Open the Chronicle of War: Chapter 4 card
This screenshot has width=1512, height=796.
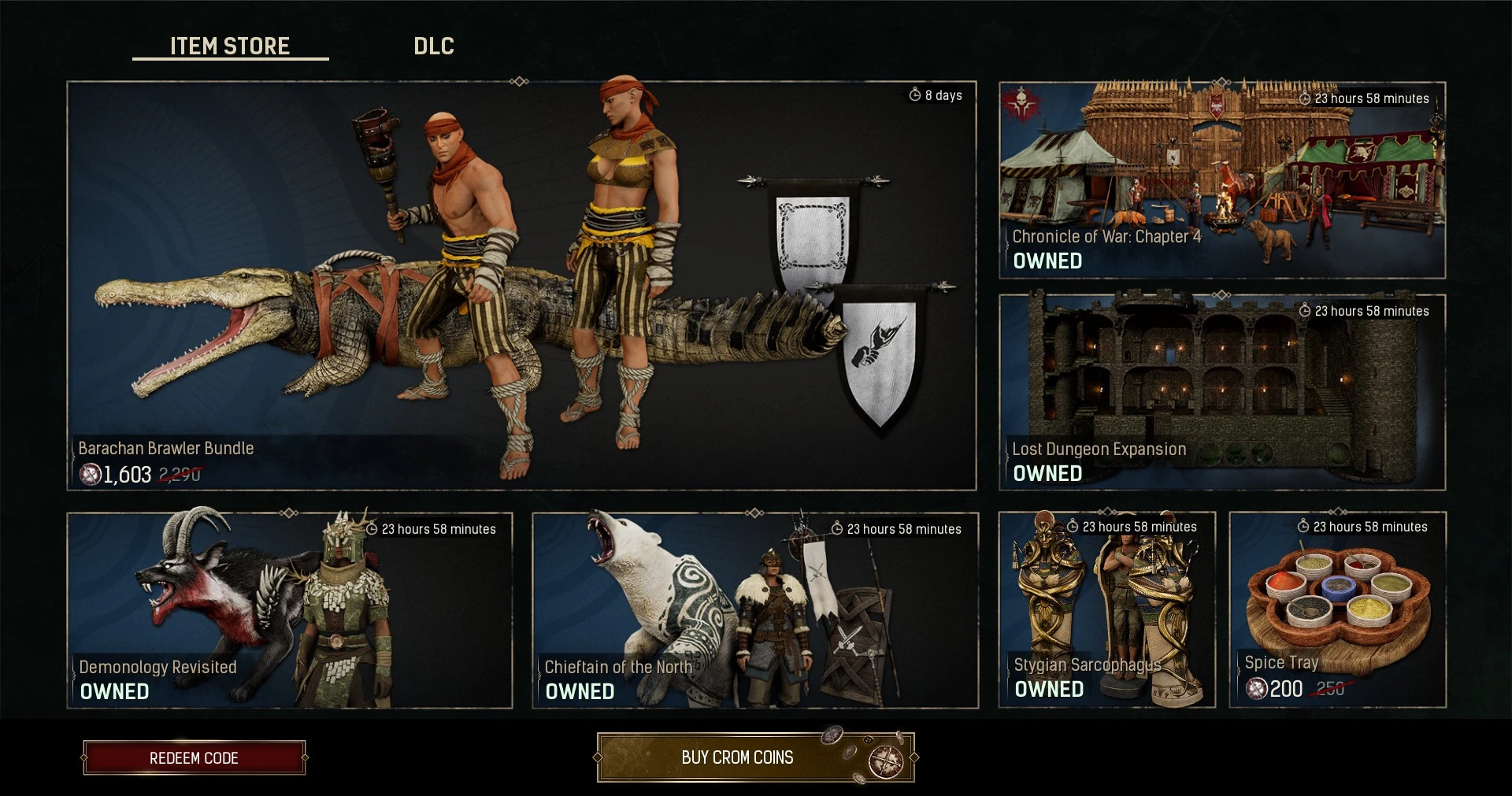(1222, 180)
